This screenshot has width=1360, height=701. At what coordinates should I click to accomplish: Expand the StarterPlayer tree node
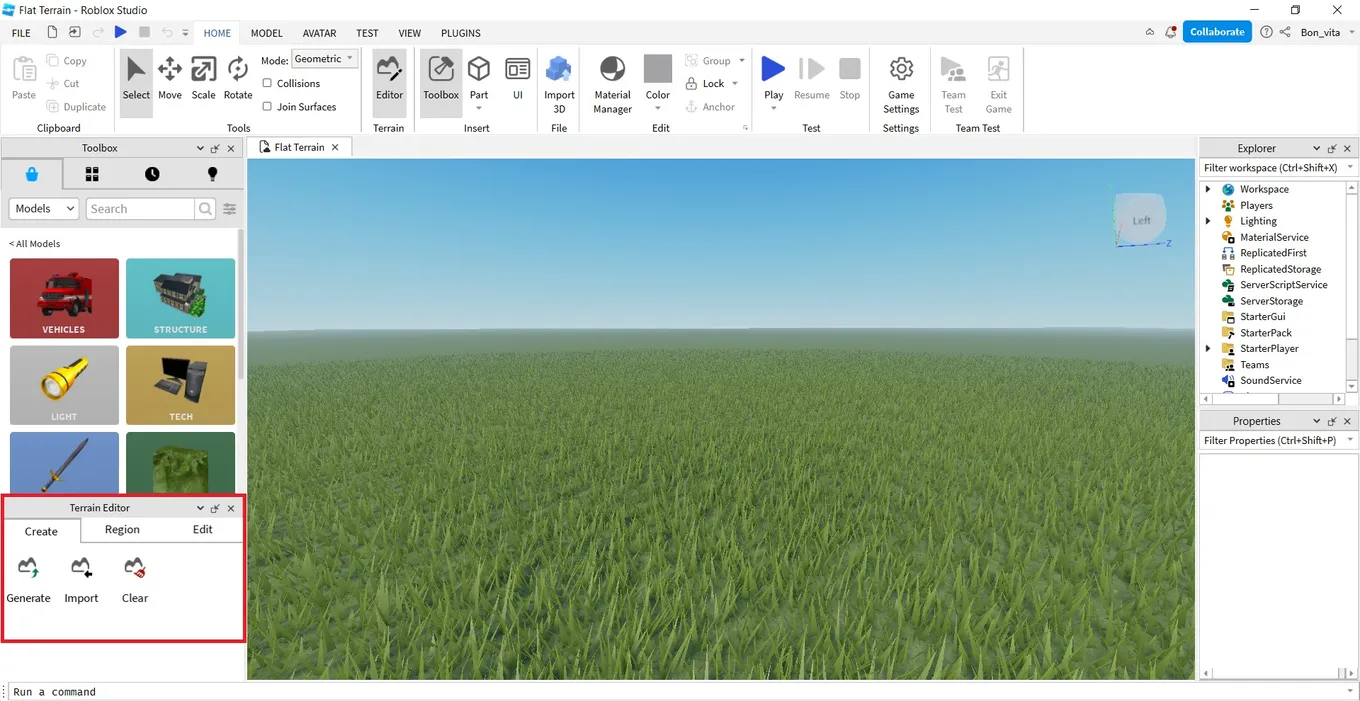point(1208,349)
